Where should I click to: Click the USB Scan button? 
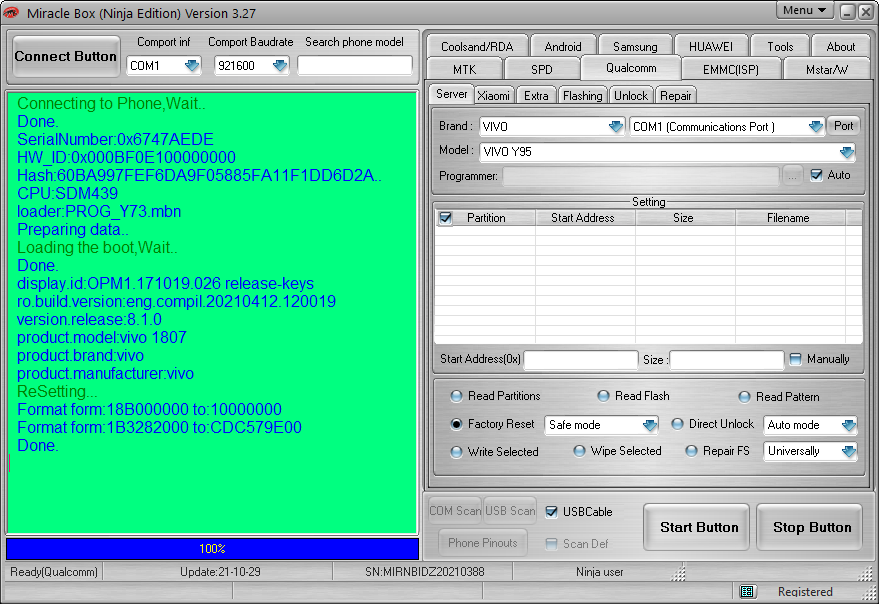click(x=510, y=511)
